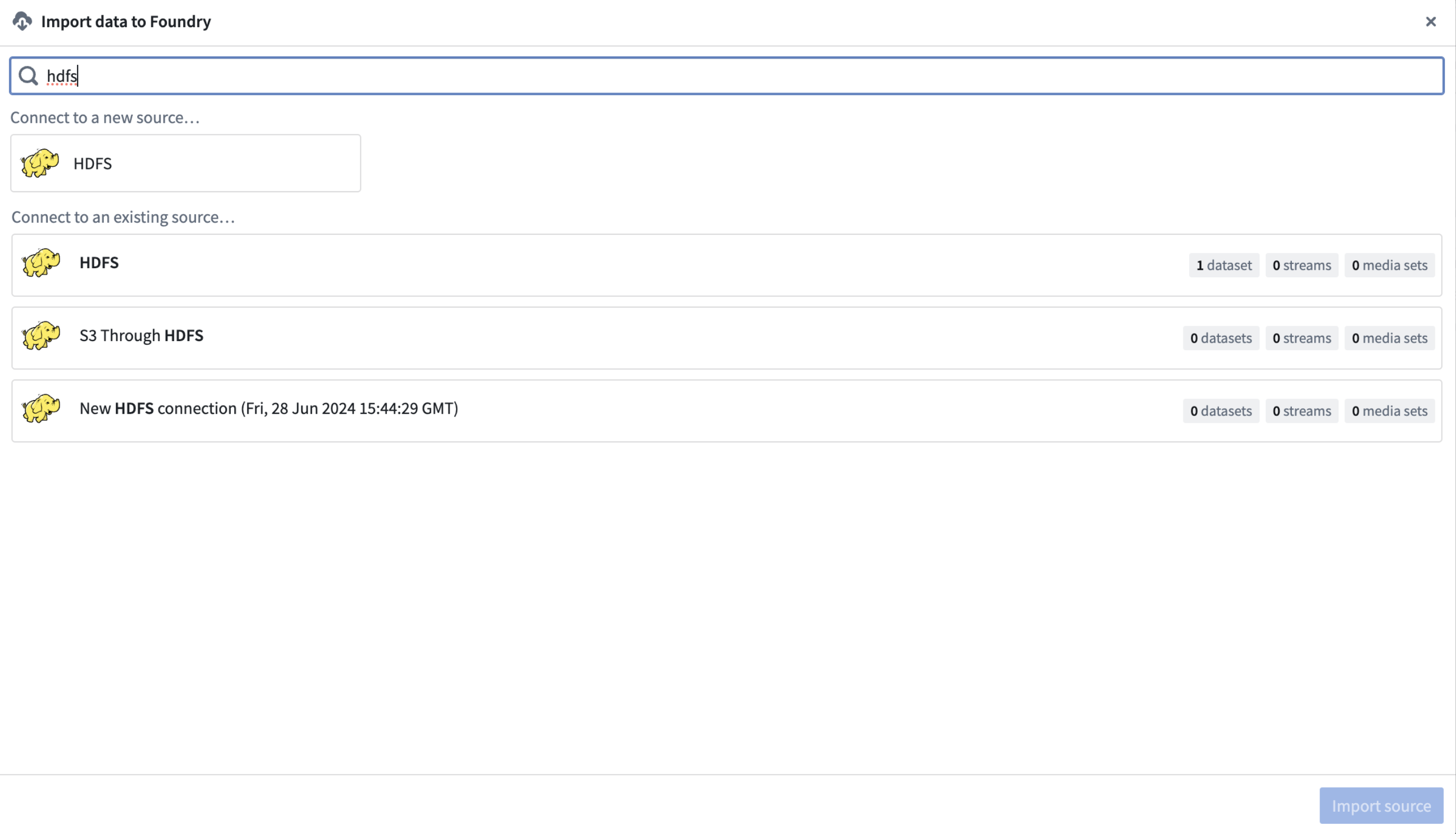
Task: Click 0 streams badge on S3 Through HDFS
Action: 1302,338
